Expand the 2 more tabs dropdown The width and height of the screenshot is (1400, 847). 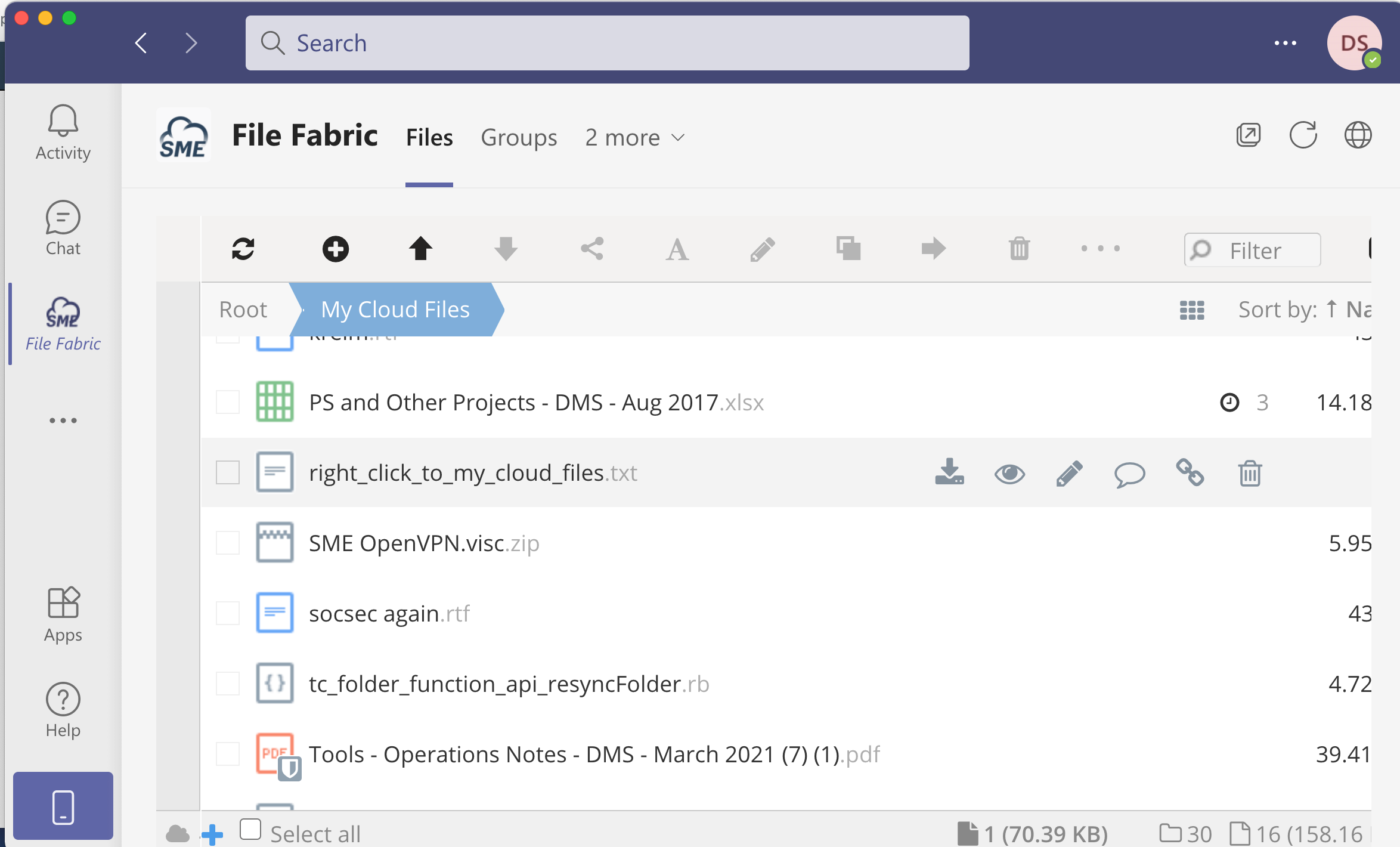[x=634, y=138]
